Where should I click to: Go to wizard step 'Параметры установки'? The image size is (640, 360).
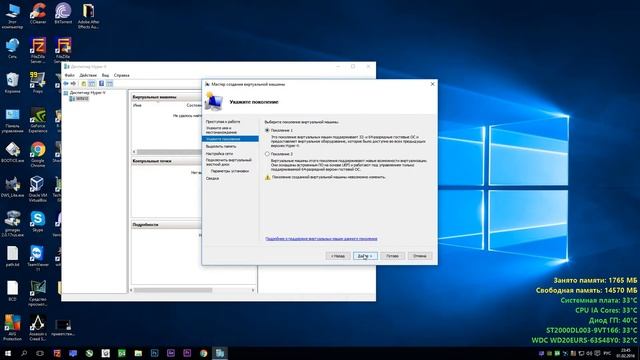(x=230, y=171)
